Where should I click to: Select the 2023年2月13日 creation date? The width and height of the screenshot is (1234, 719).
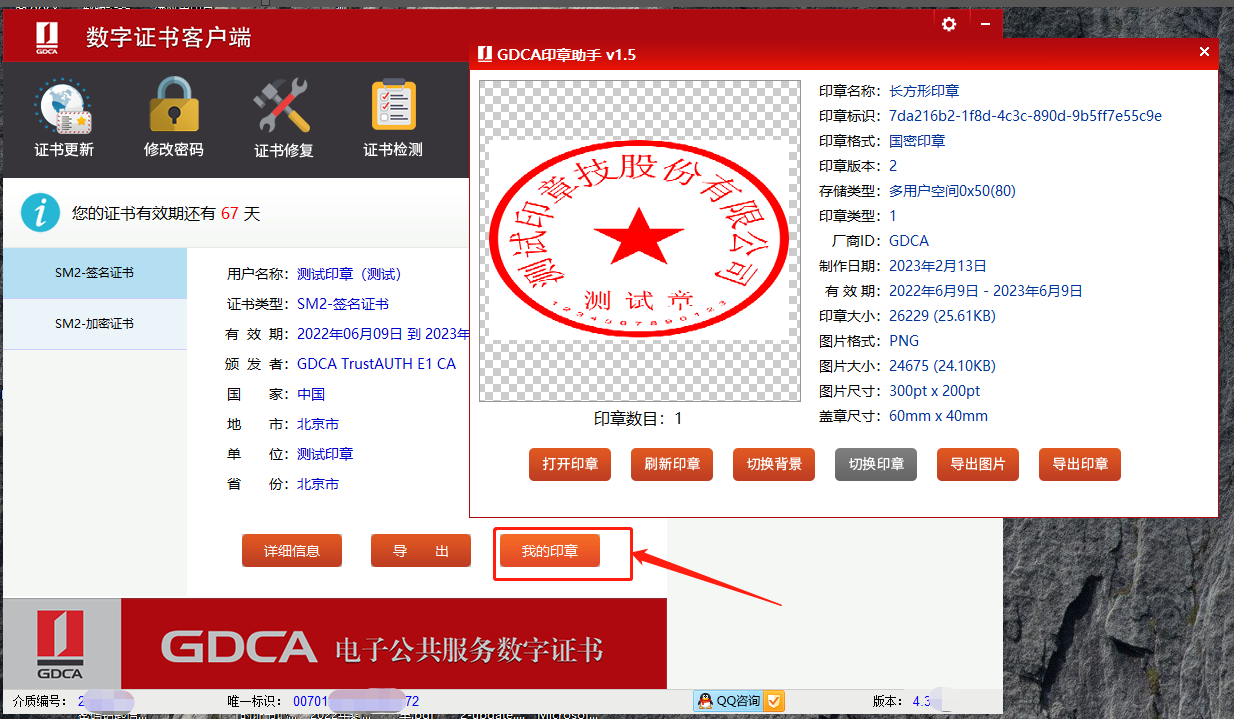click(937, 266)
